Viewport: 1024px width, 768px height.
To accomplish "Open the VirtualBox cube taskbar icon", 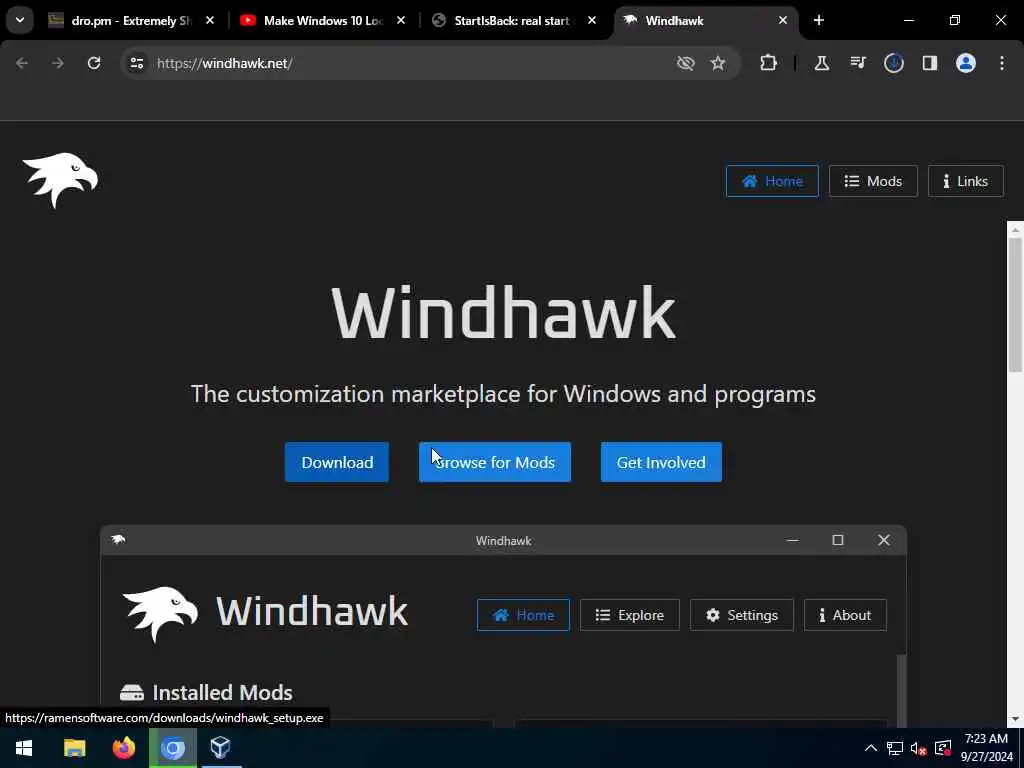I will click(x=221, y=748).
